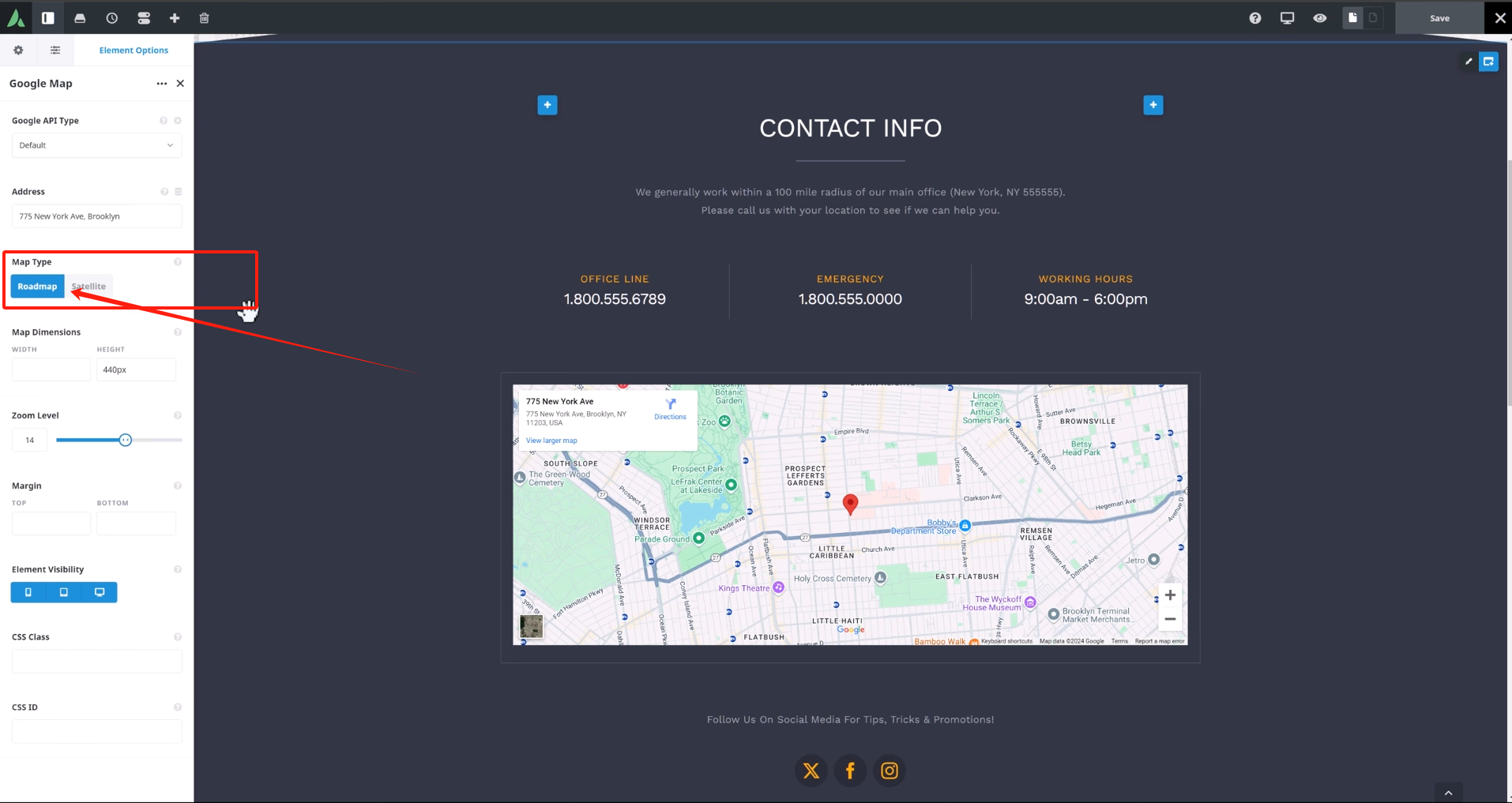This screenshot has width=1512, height=803.
Task: Open the Google Map three-dots menu
Action: point(162,84)
